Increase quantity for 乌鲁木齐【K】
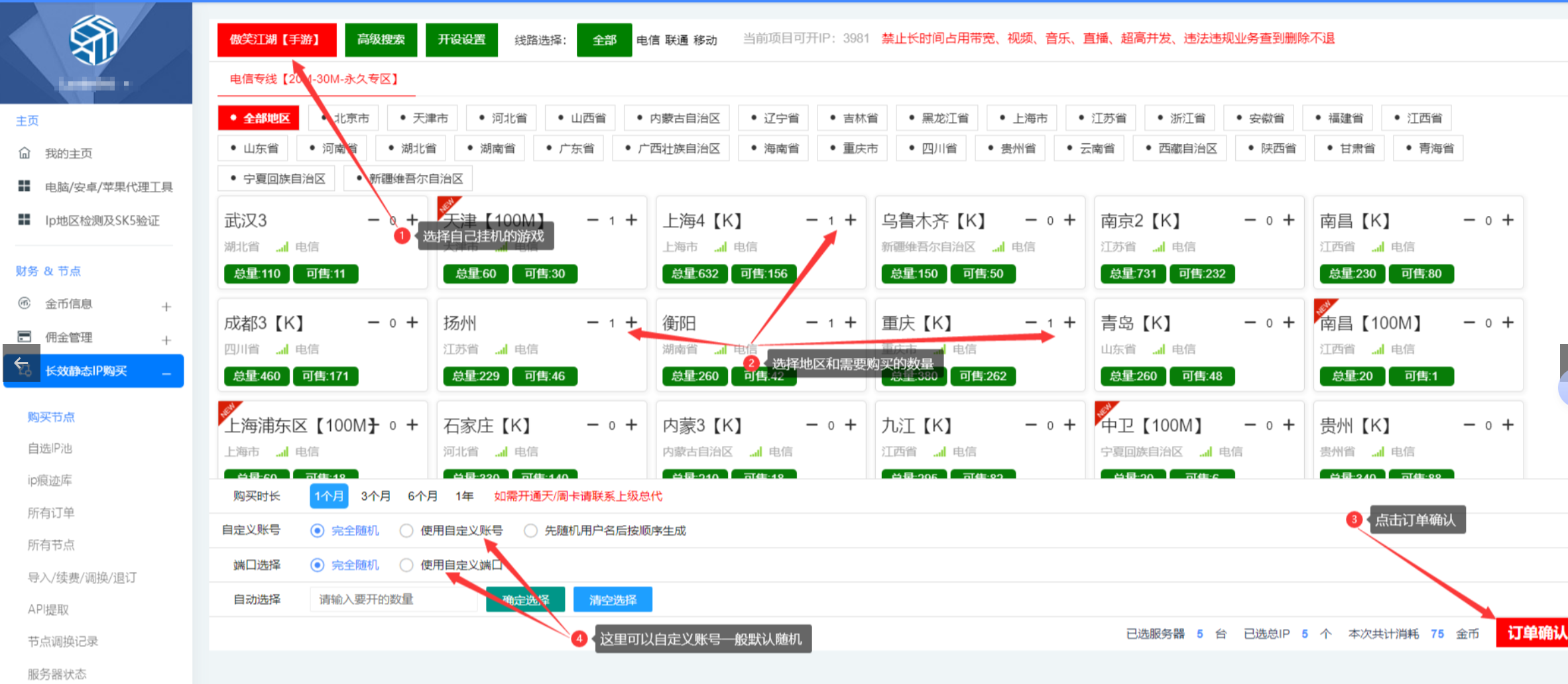The image size is (1568, 684). (x=1069, y=219)
